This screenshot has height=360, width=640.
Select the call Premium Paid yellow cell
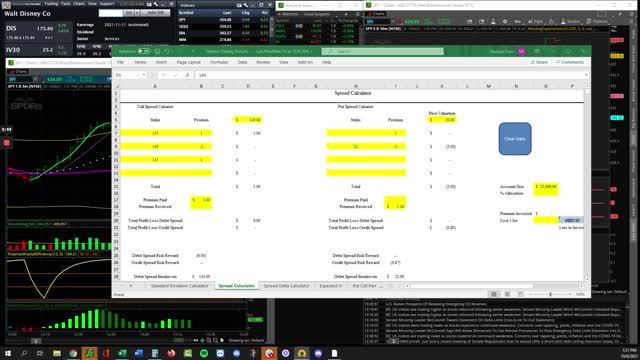coord(201,200)
